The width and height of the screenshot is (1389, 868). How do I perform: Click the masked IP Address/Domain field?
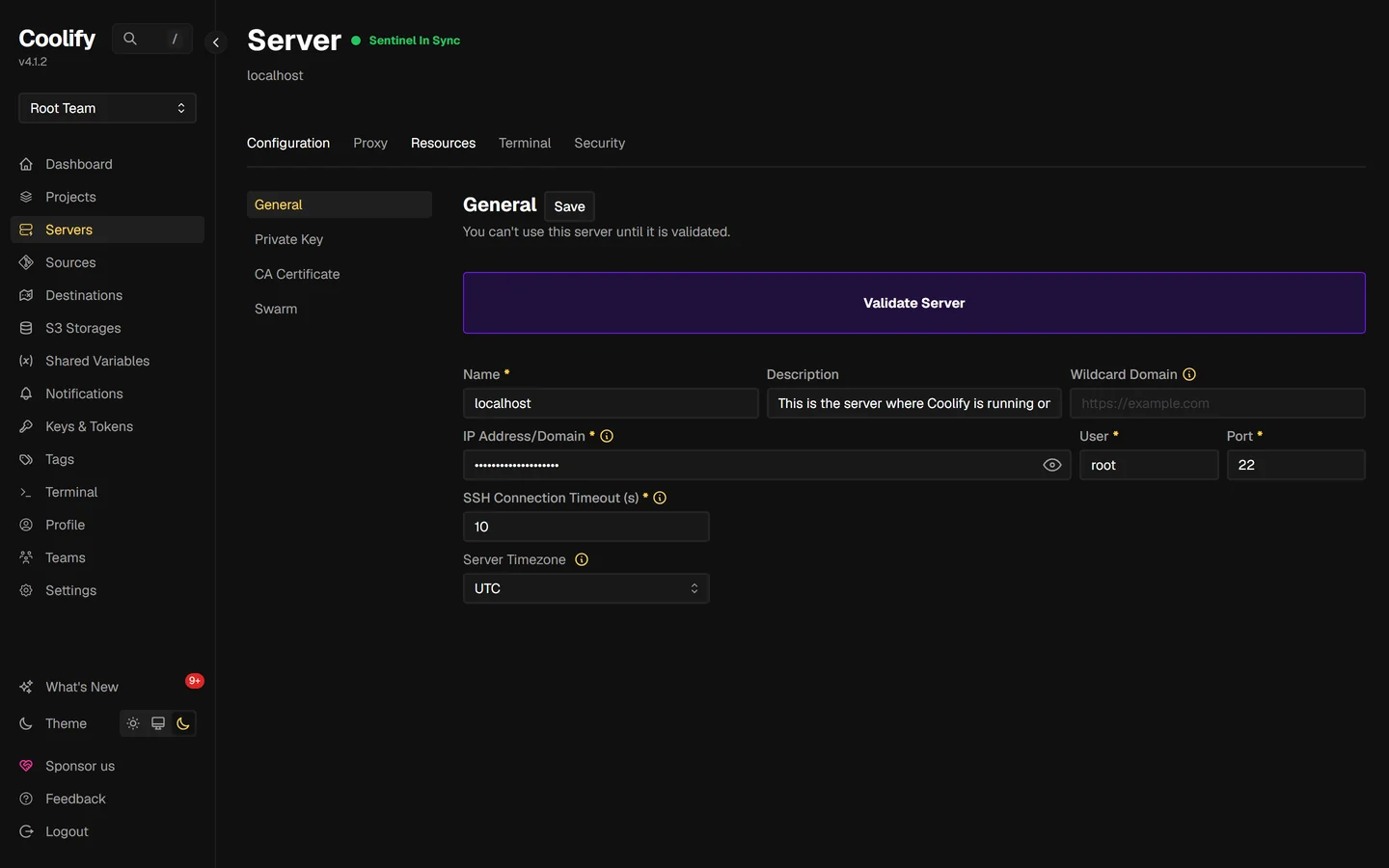(x=767, y=465)
